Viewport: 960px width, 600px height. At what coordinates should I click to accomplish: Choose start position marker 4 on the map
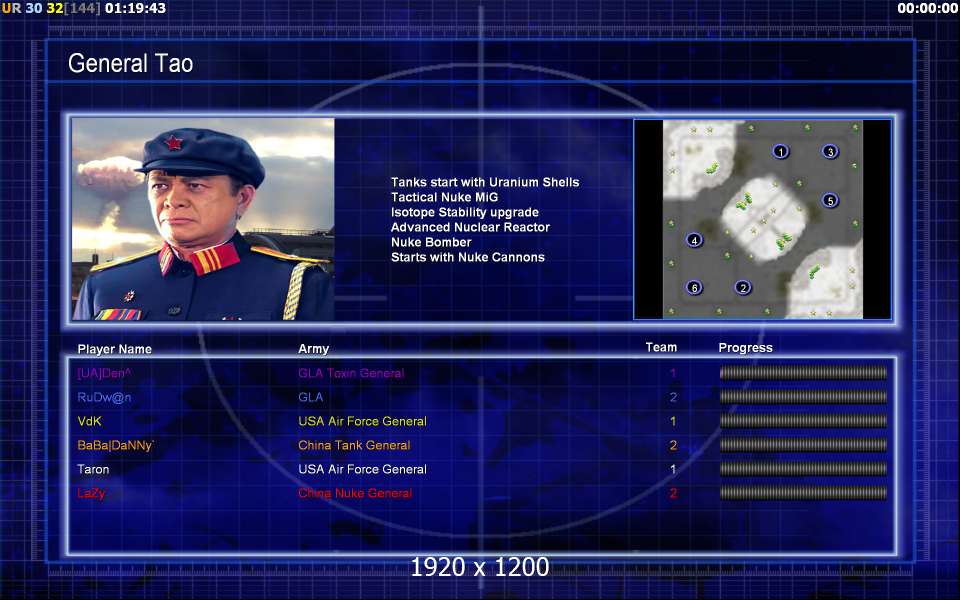point(694,240)
